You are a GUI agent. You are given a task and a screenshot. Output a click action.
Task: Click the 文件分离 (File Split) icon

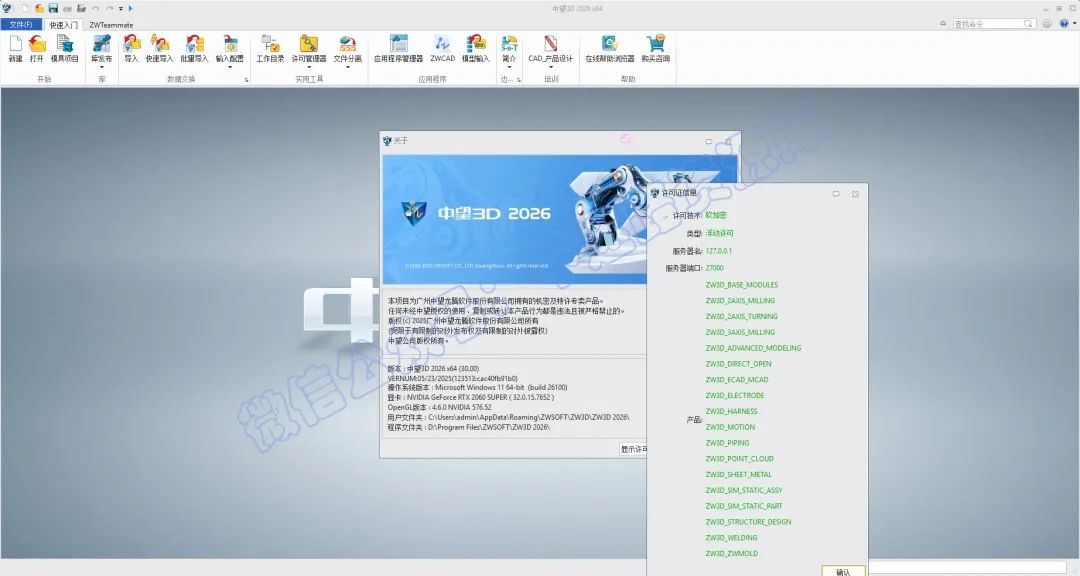[347, 44]
